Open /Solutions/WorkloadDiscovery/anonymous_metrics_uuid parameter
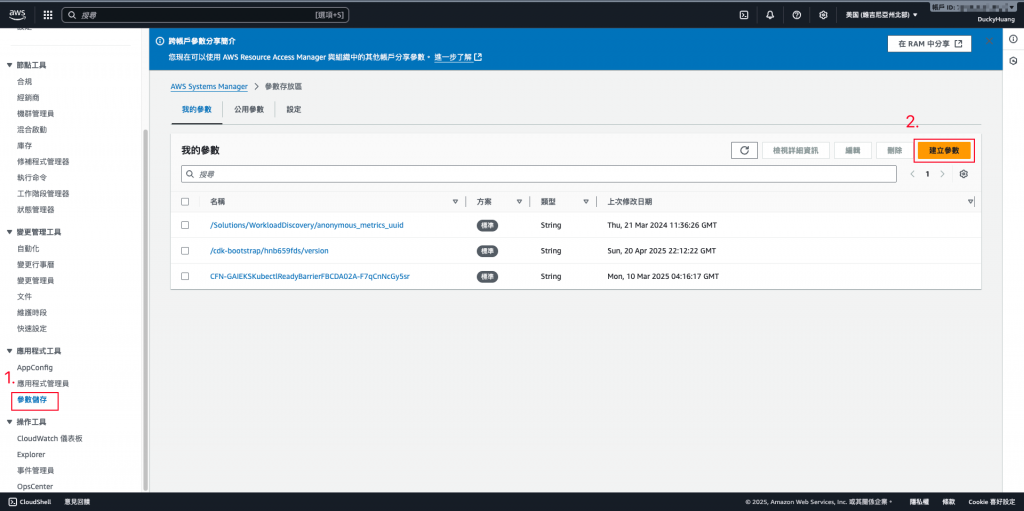The image size is (1024, 511). (307, 225)
